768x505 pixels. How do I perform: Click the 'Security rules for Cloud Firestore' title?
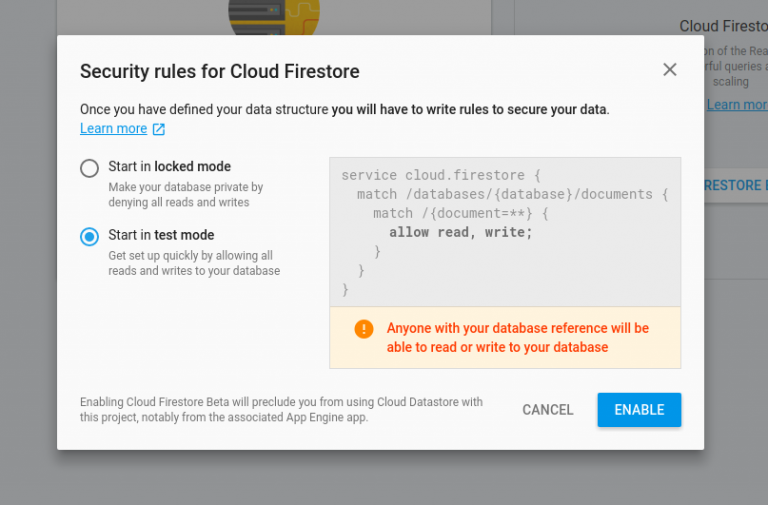click(219, 71)
